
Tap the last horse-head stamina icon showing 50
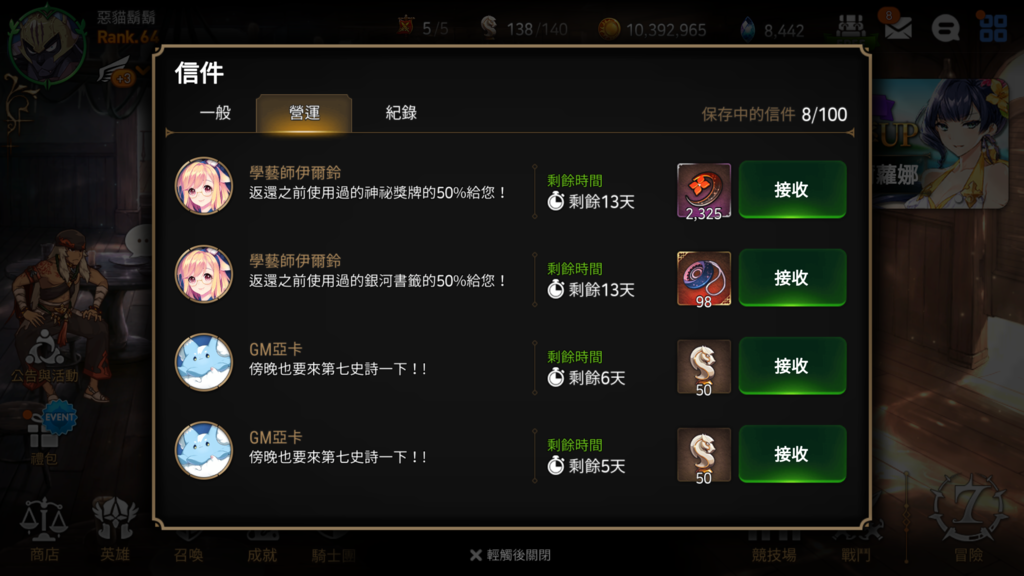[x=704, y=455]
